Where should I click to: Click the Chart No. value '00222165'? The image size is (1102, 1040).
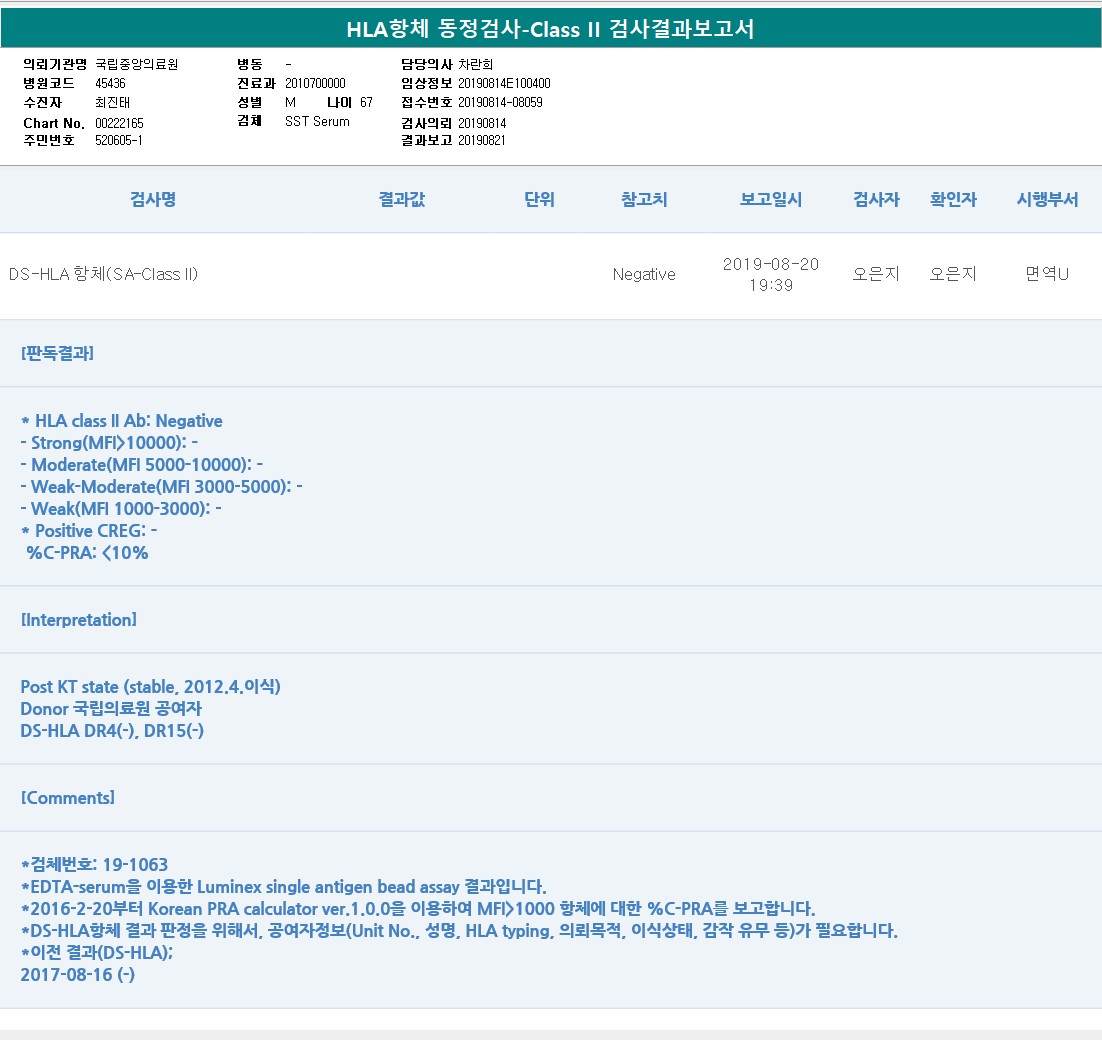click(x=119, y=123)
